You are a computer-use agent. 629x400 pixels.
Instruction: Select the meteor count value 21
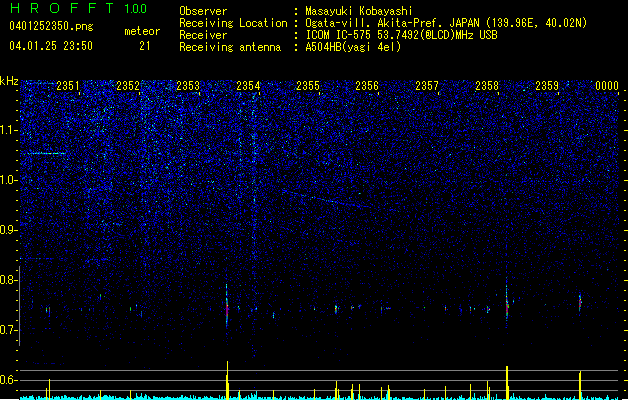coord(145,46)
